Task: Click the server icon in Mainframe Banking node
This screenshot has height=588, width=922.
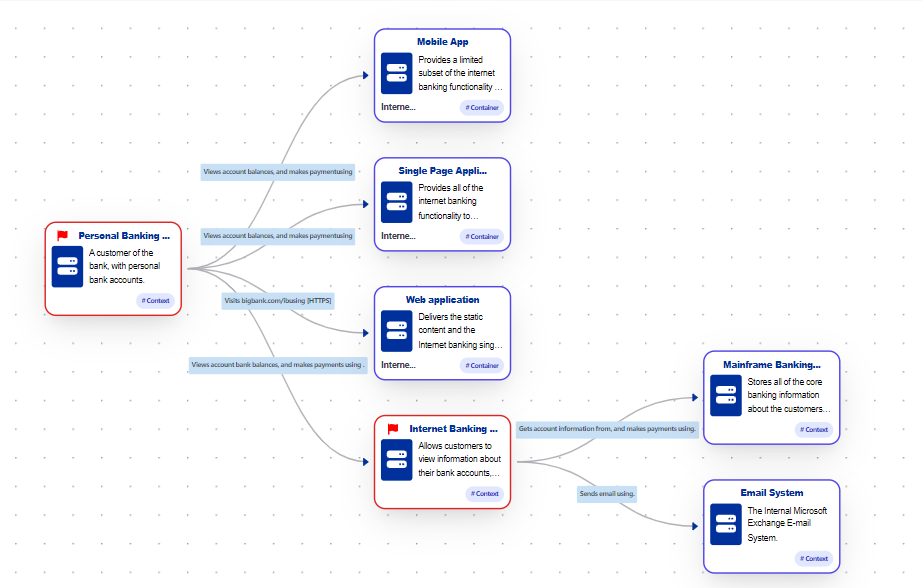Action: click(x=726, y=395)
